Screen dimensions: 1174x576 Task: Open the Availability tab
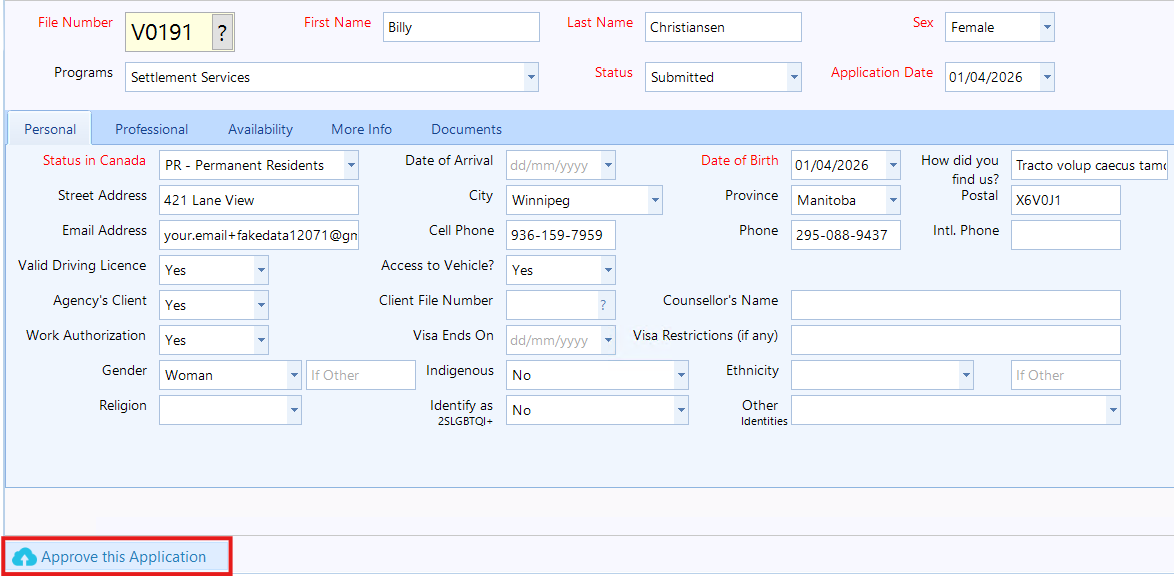click(x=261, y=129)
